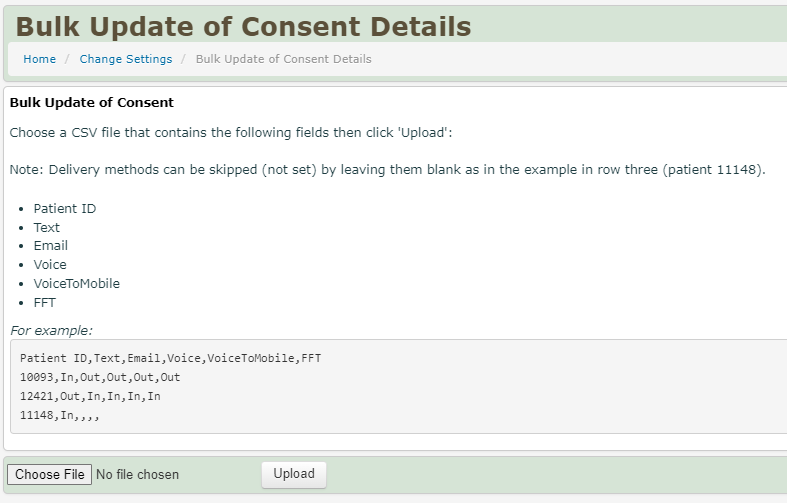Click the 'Patient ID' bullet item
The height and width of the screenshot is (503, 787).
click(65, 209)
